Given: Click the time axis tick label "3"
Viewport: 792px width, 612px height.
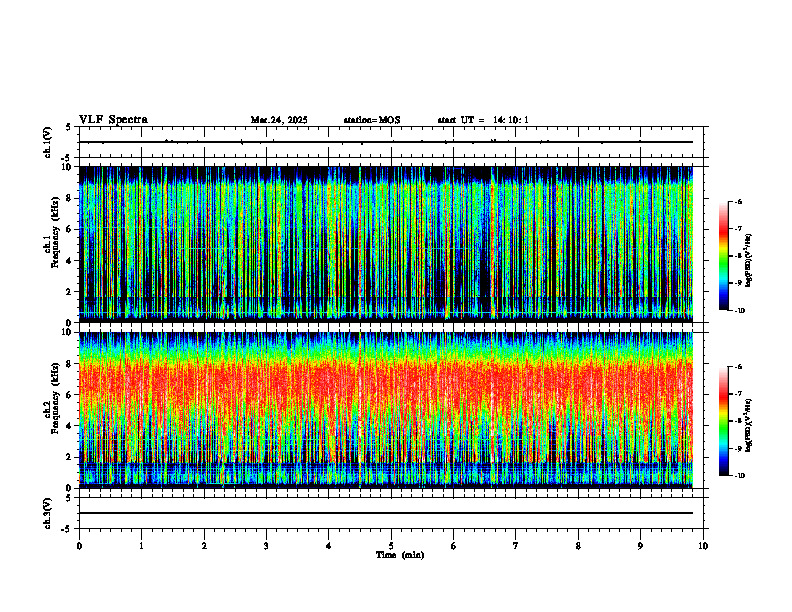Looking at the screenshot, I should [x=266, y=546].
